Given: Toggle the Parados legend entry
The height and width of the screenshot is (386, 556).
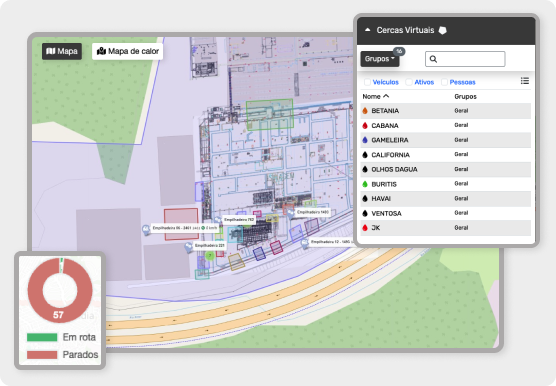Looking at the screenshot, I should [62, 354].
